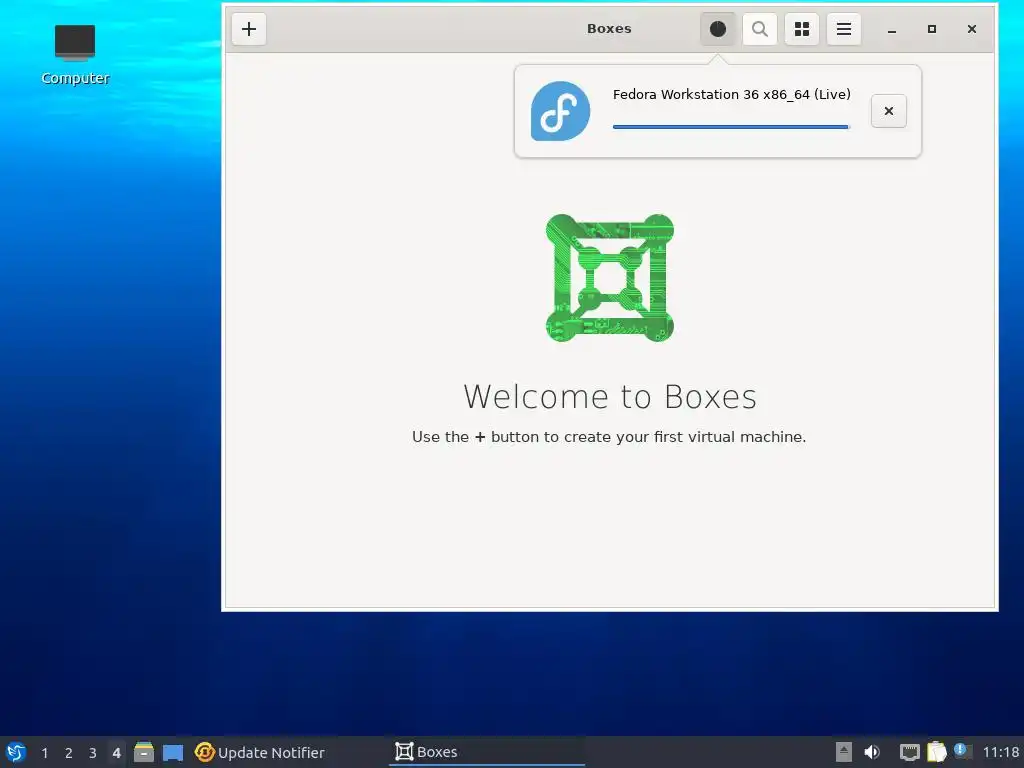Open the Boxes hamburger menu
This screenshot has height=768, width=1024.
click(844, 29)
